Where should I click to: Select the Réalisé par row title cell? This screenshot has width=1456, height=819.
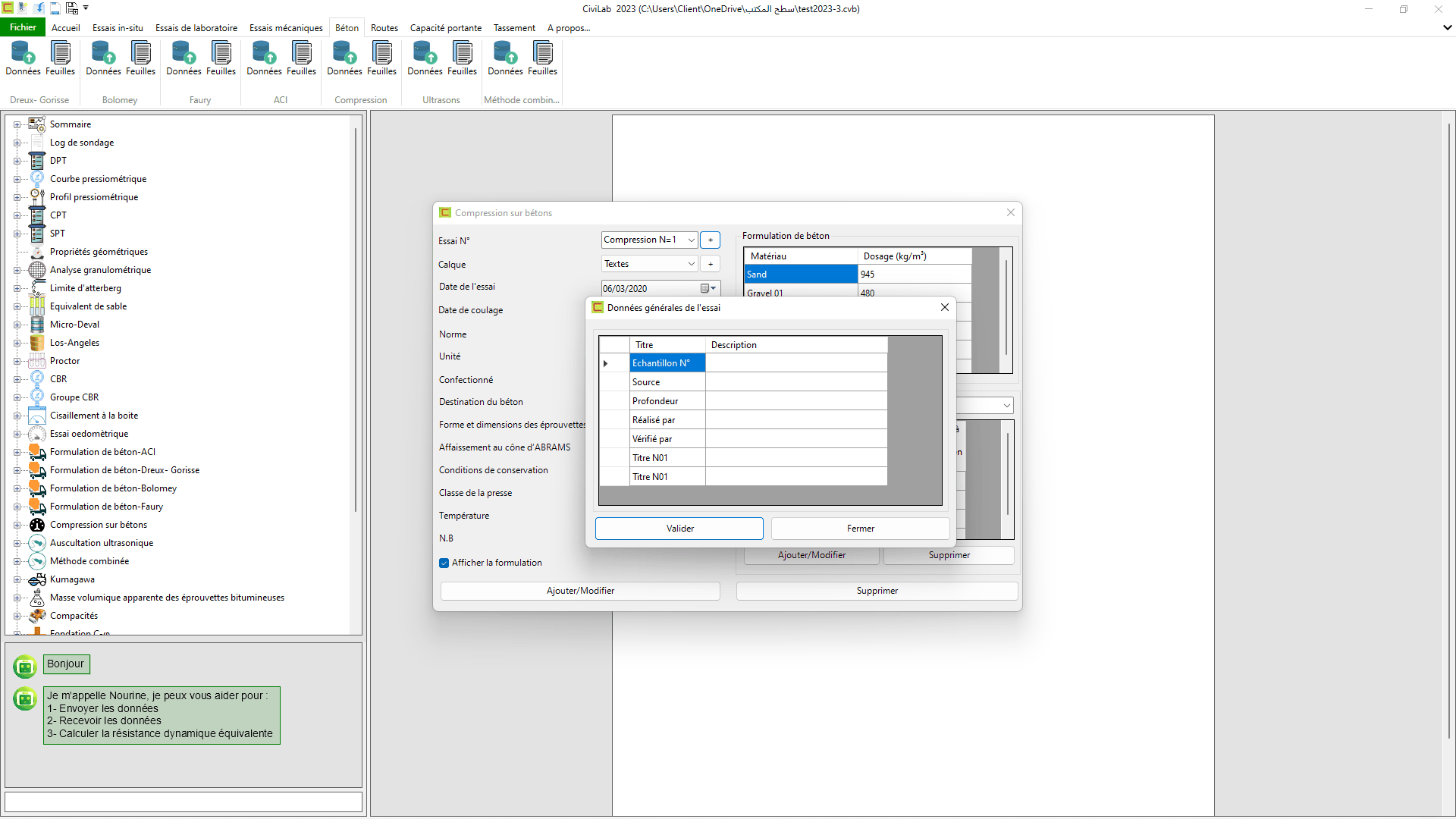(667, 420)
